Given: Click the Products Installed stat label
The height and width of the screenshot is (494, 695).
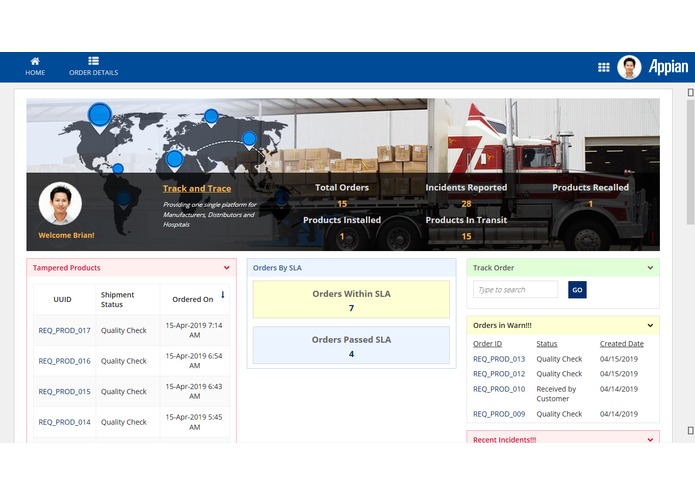Looking at the screenshot, I should coord(342,220).
